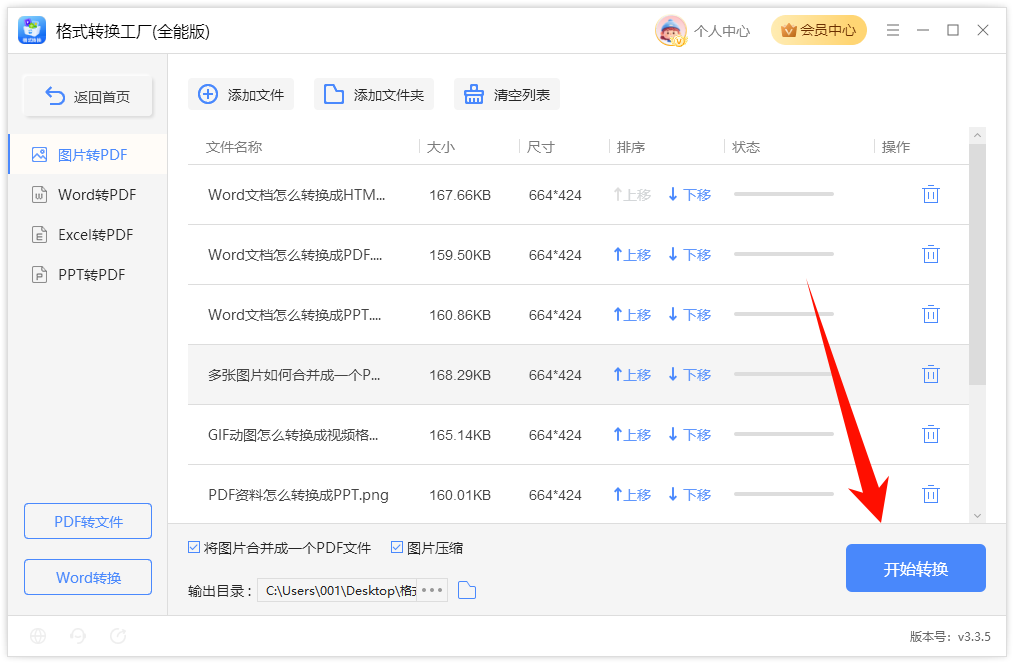Click the file list vertical scrollbar thumb
Viewport: 1014px width, 664px height.
[x=977, y=264]
